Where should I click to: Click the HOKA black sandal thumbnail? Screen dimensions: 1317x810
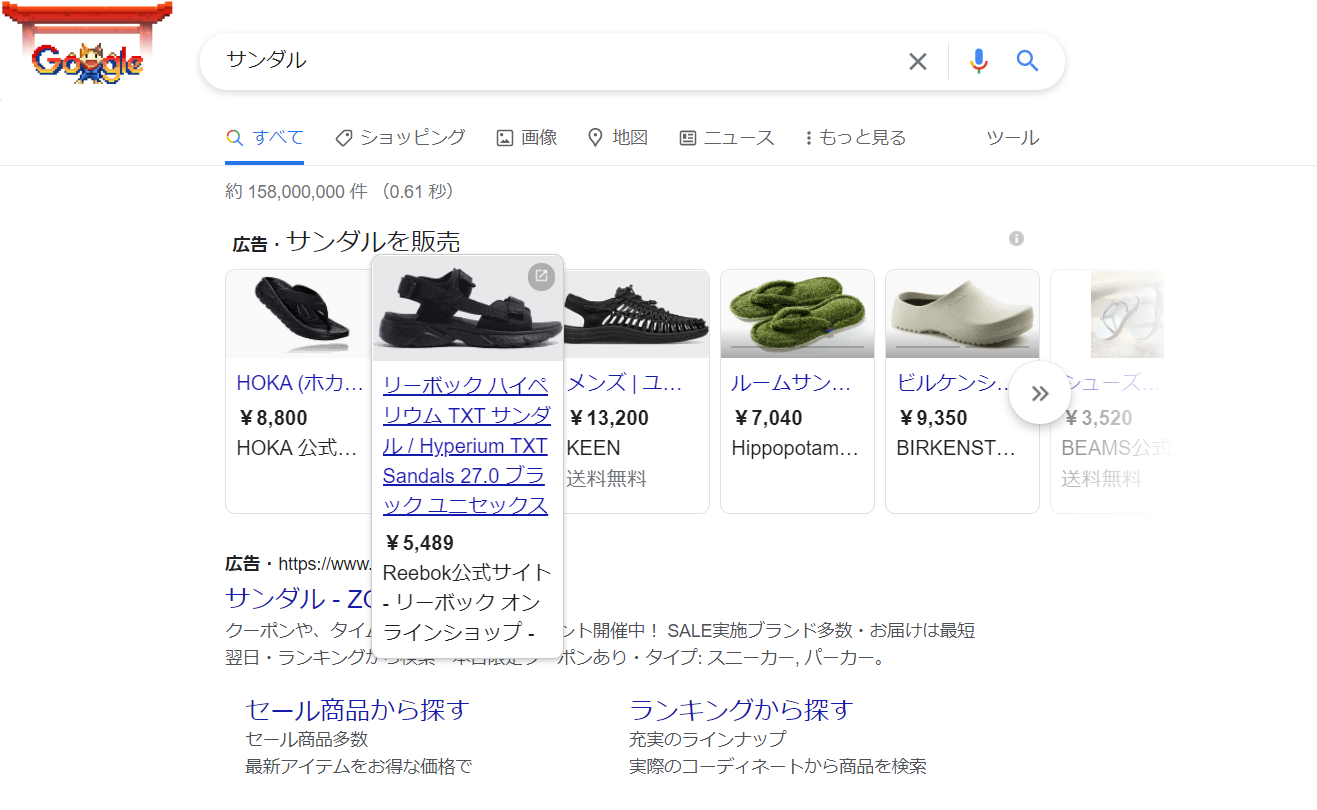click(300, 314)
